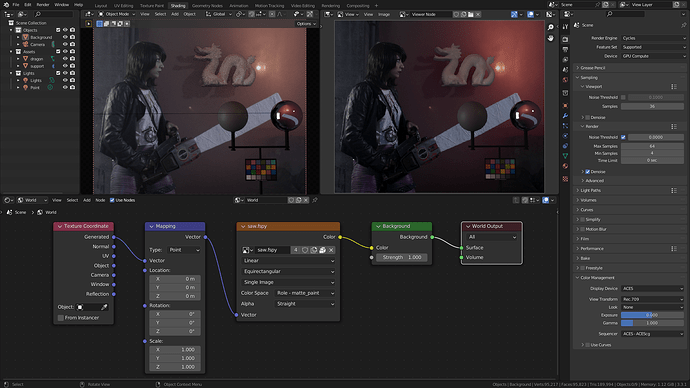The image size is (690, 388).
Task: Open the View Layer properties tab icon
Action: tap(565, 59)
